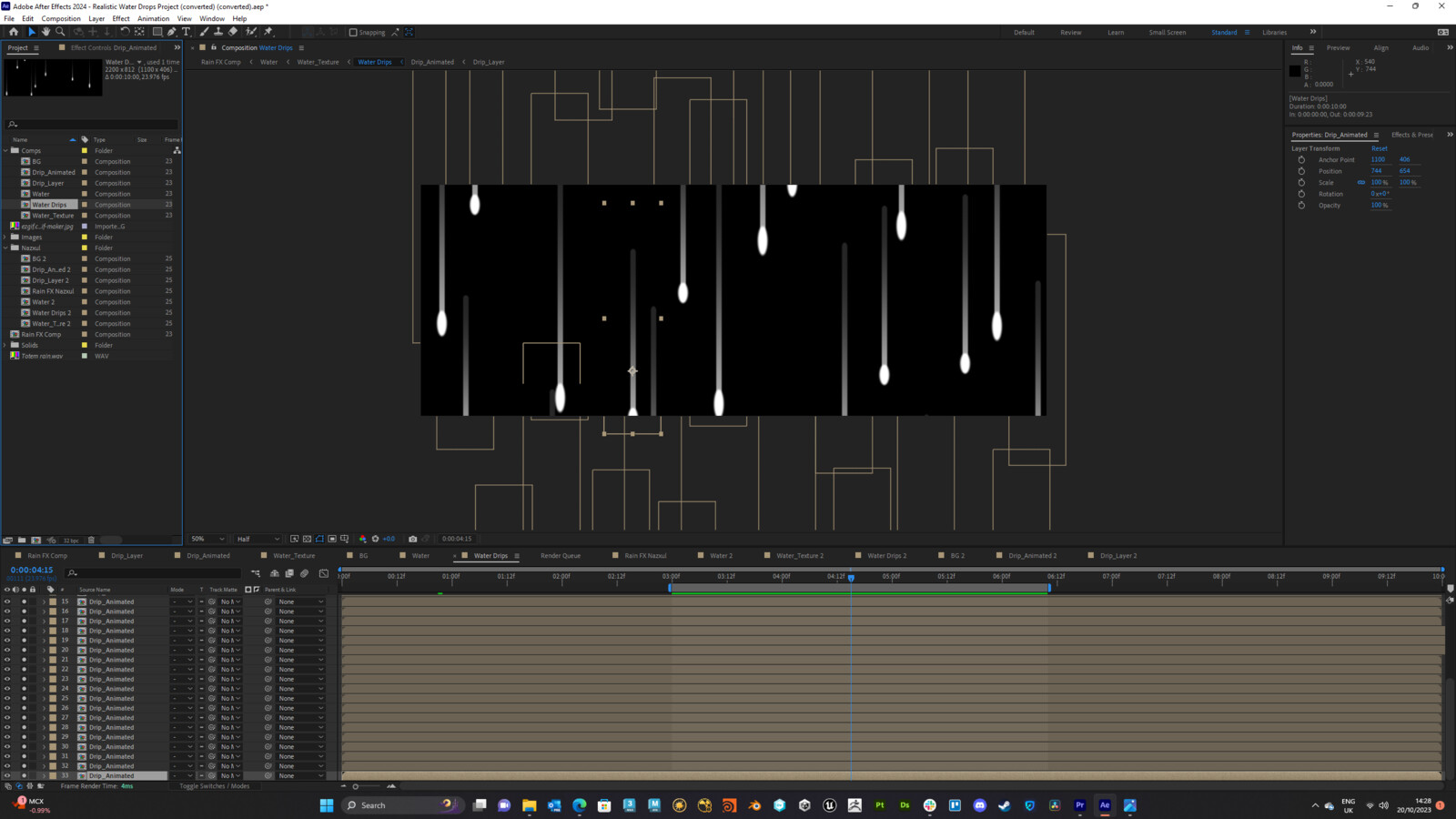Switch to the Learn workspace
The width and height of the screenshot is (1456, 819).
(1117, 32)
